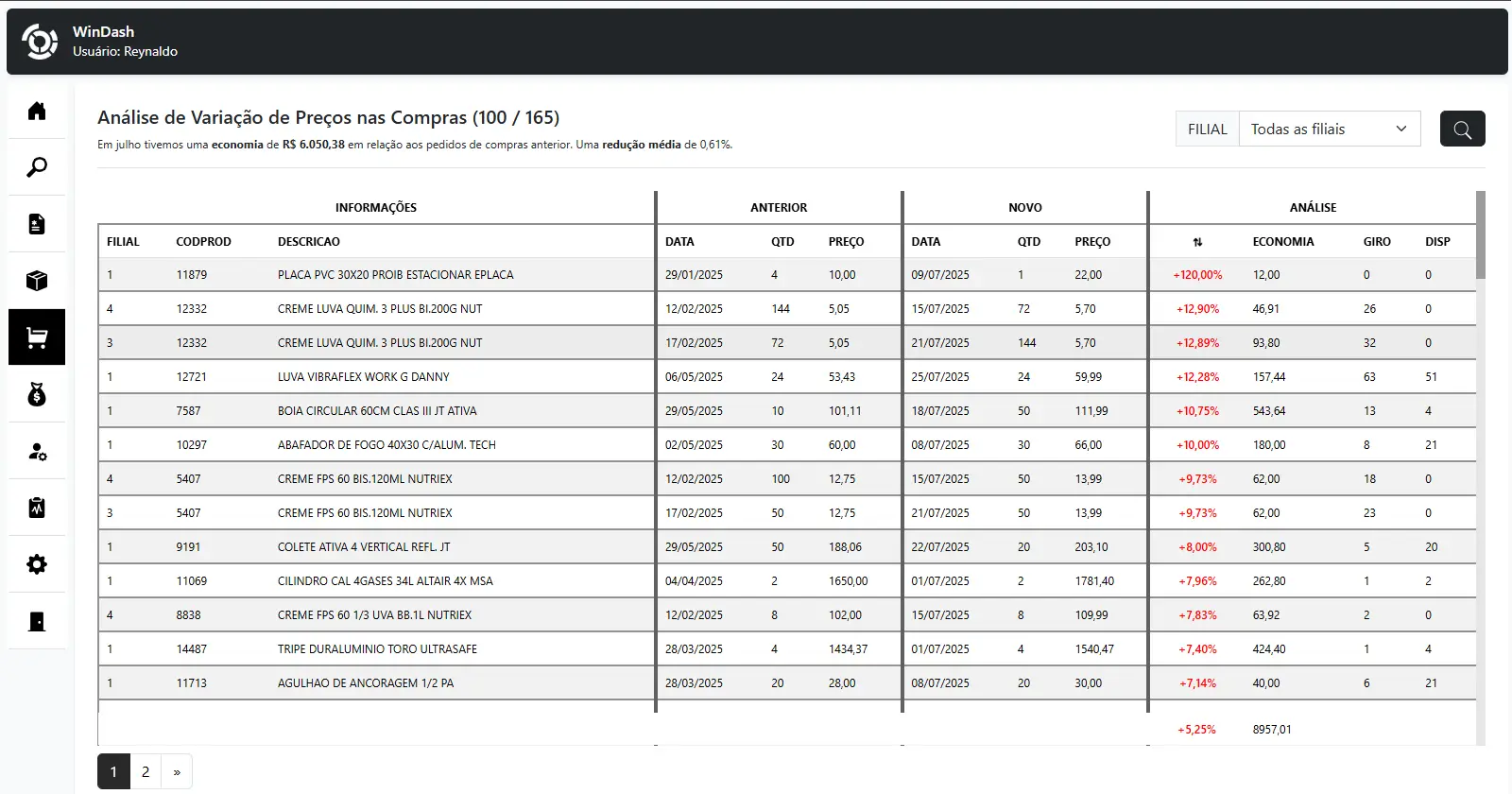Click the table's vertical scrollbar thumb
Image resolution: width=1512 pixels, height=794 pixels.
pos(1480,235)
